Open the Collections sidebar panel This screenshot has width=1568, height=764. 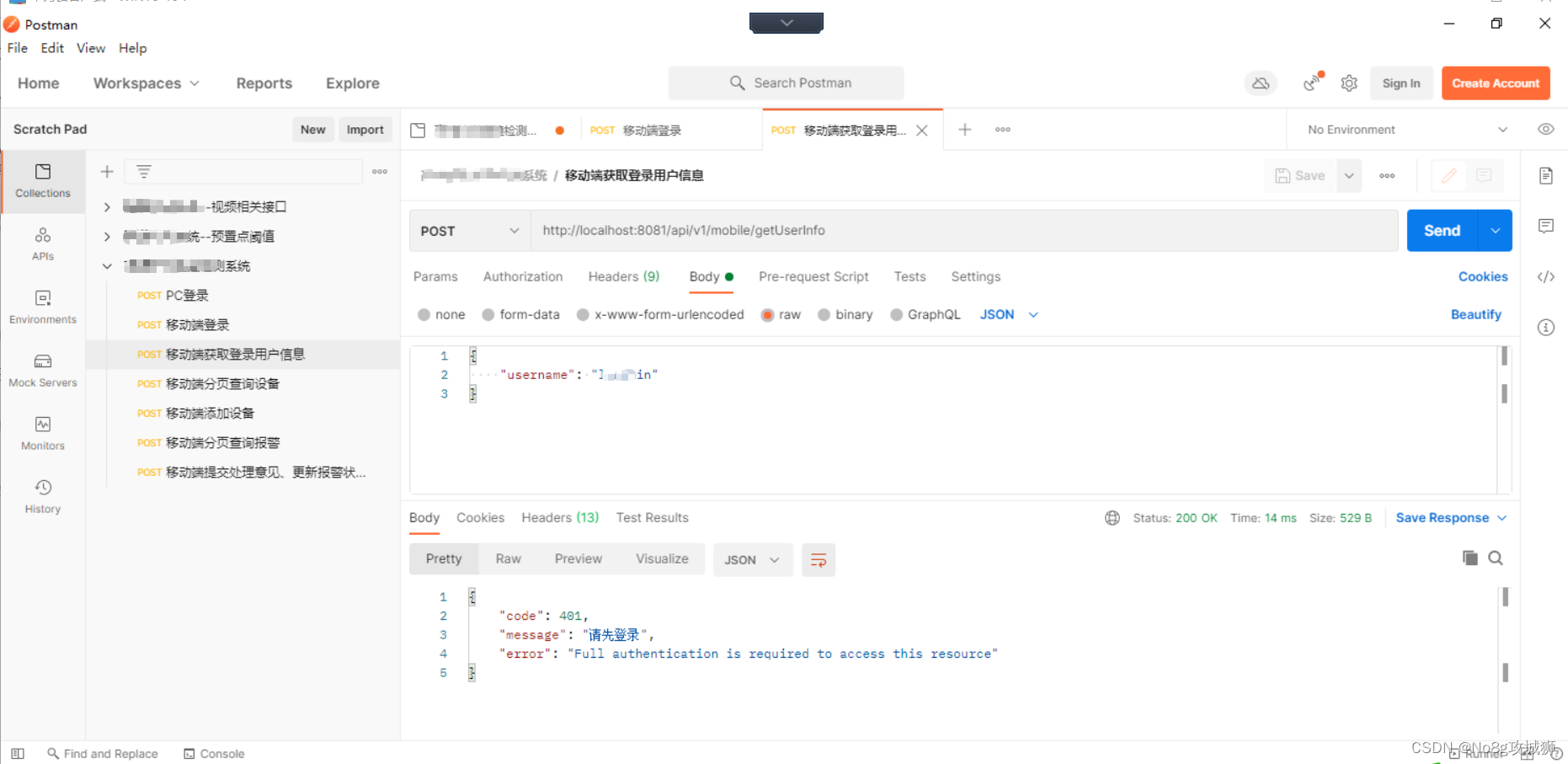(x=43, y=181)
